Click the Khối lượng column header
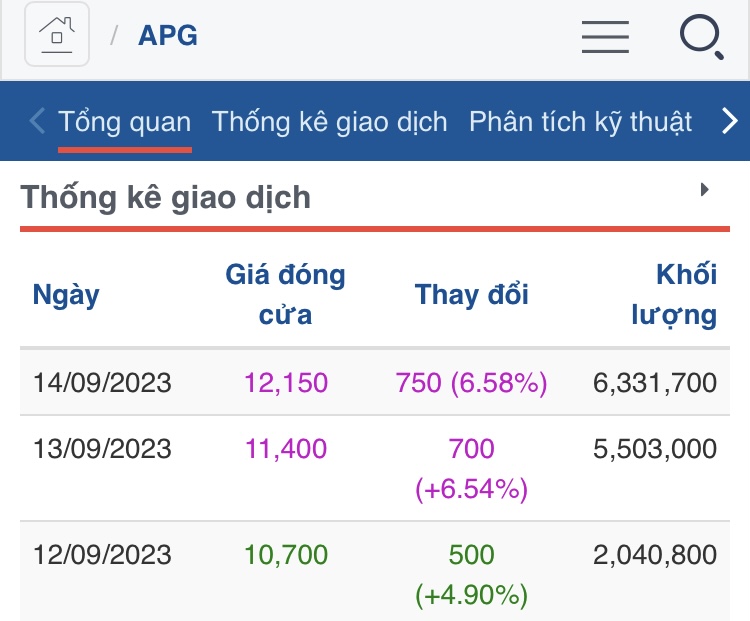 [674, 295]
